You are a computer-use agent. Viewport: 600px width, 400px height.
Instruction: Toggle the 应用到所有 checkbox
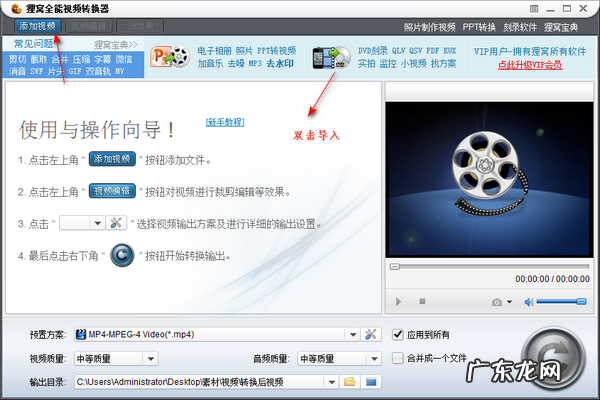(398, 335)
